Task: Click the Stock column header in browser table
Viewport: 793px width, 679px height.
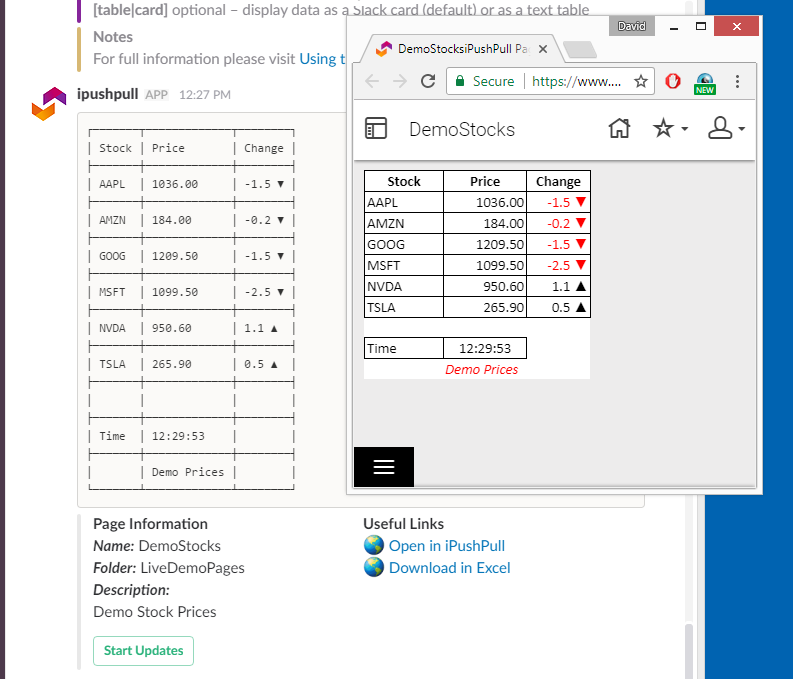Action: tap(404, 182)
